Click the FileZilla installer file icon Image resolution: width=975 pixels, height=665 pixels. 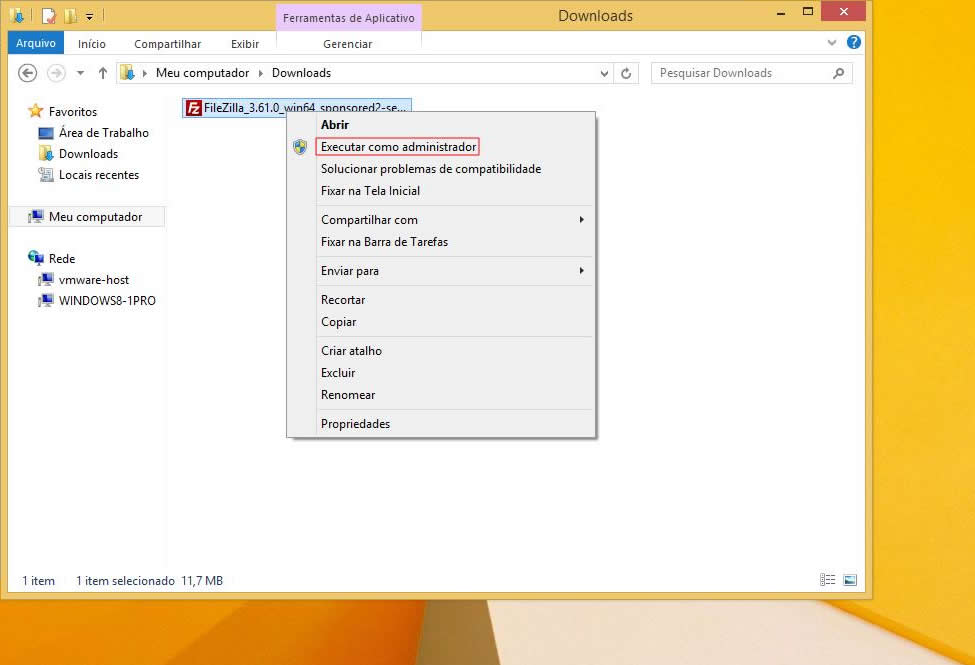(x=194, y=109)
